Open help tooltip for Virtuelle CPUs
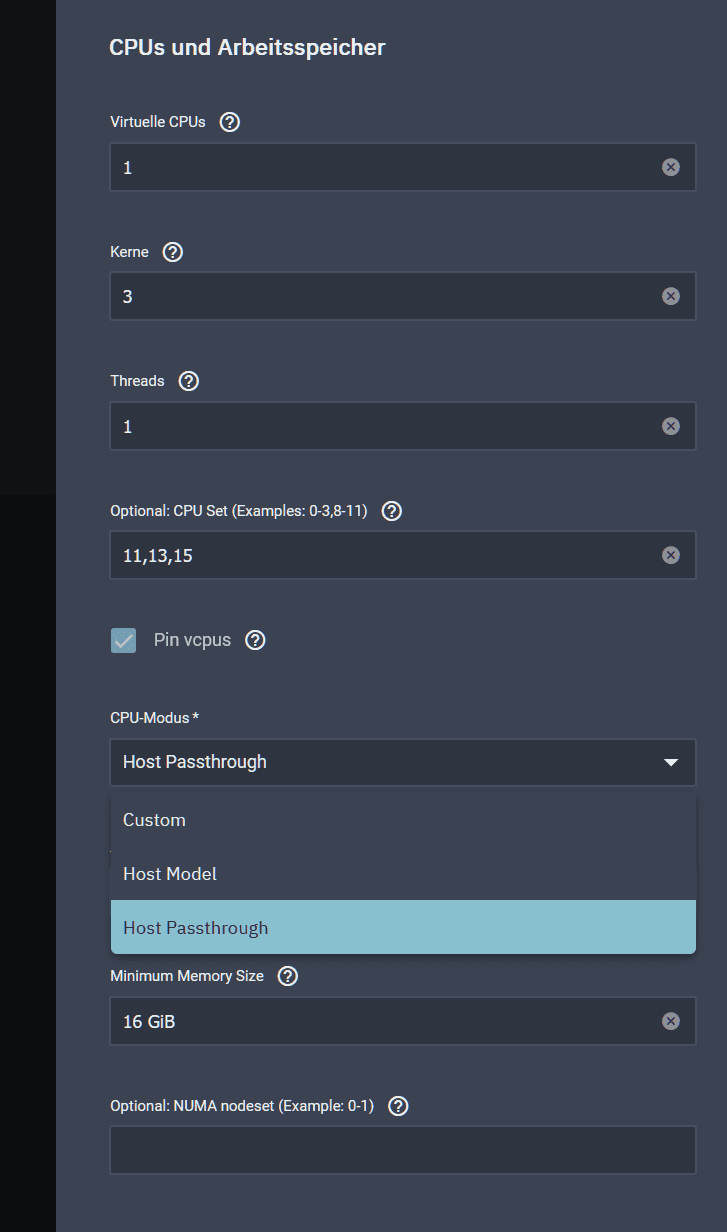The width and height of the screenshot is (727, 1232). (x=230, y=122)
